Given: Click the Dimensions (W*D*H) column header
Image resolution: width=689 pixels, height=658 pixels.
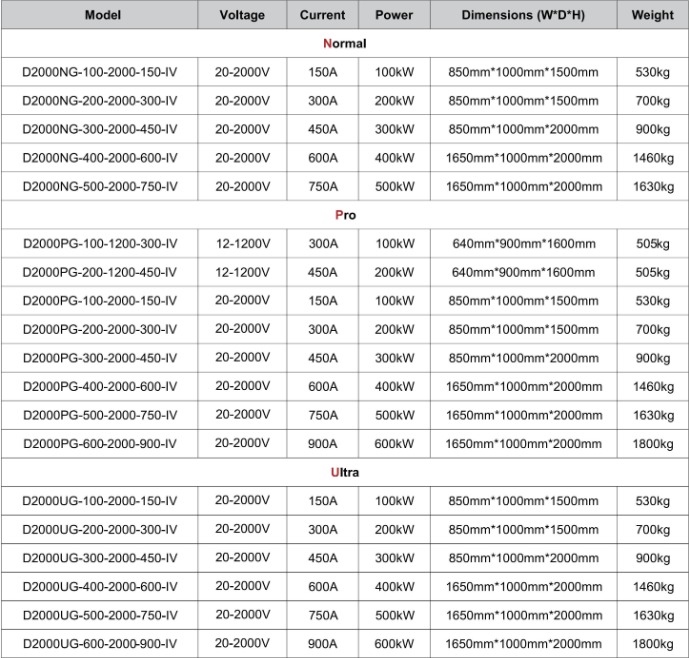Looking at the screenshot, I should point(523,15).
